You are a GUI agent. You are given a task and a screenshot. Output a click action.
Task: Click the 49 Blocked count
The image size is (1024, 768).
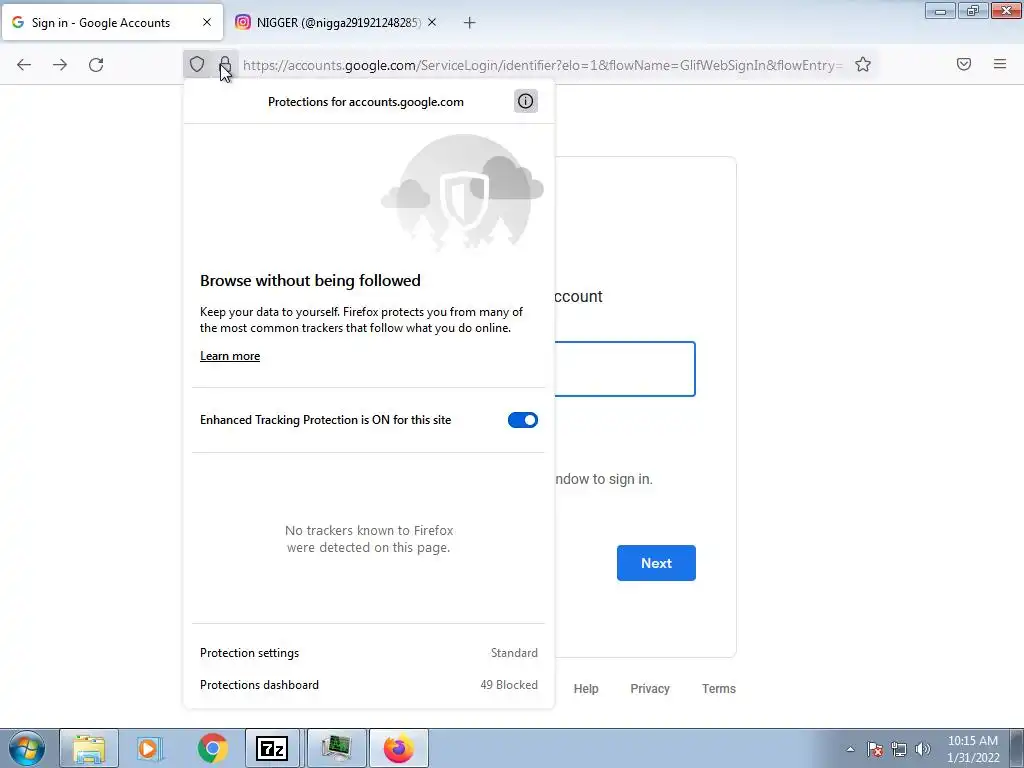point(509,685)
